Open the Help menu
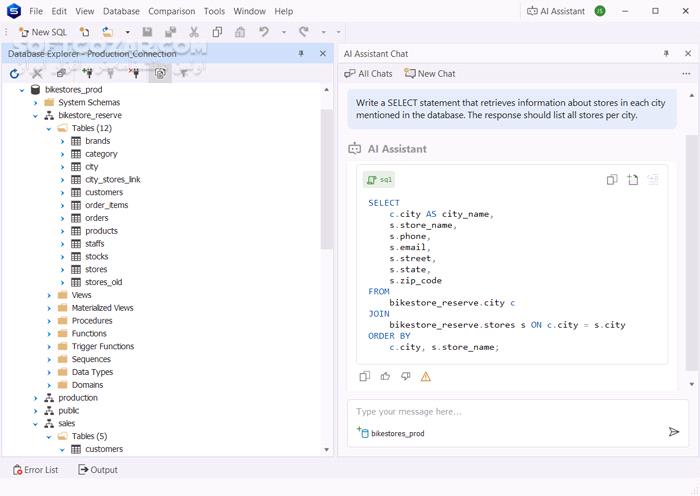Image resolution: width=700 pixels, height=496 pixels. click(283, 11)
